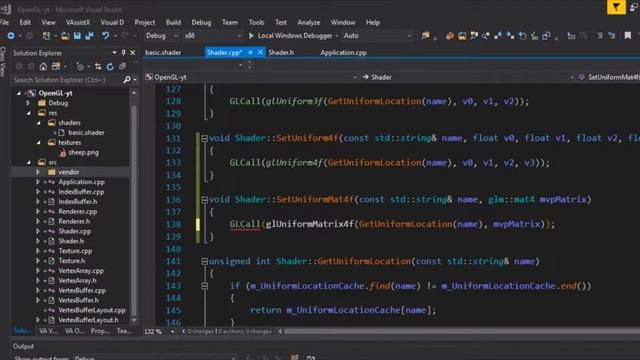This screenshot has height=360, width=640.
Task: Close the Shader.cpp tab
Action: tap(260, 53)
